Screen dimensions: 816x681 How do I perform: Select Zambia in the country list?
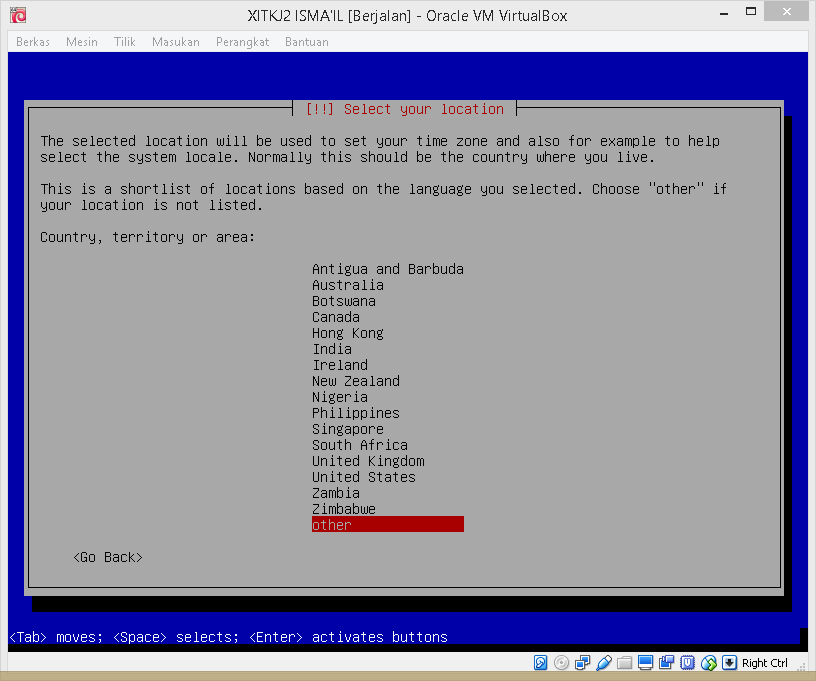(388, 493)
